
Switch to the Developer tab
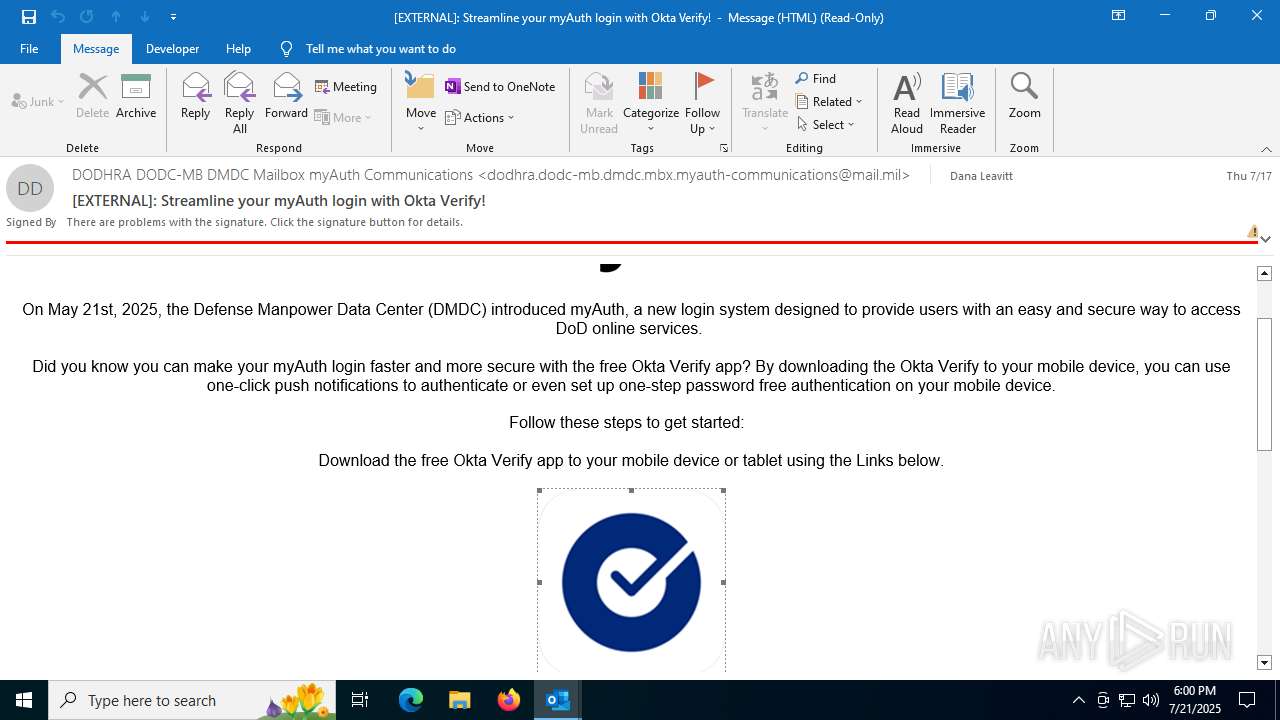point(172,49)
